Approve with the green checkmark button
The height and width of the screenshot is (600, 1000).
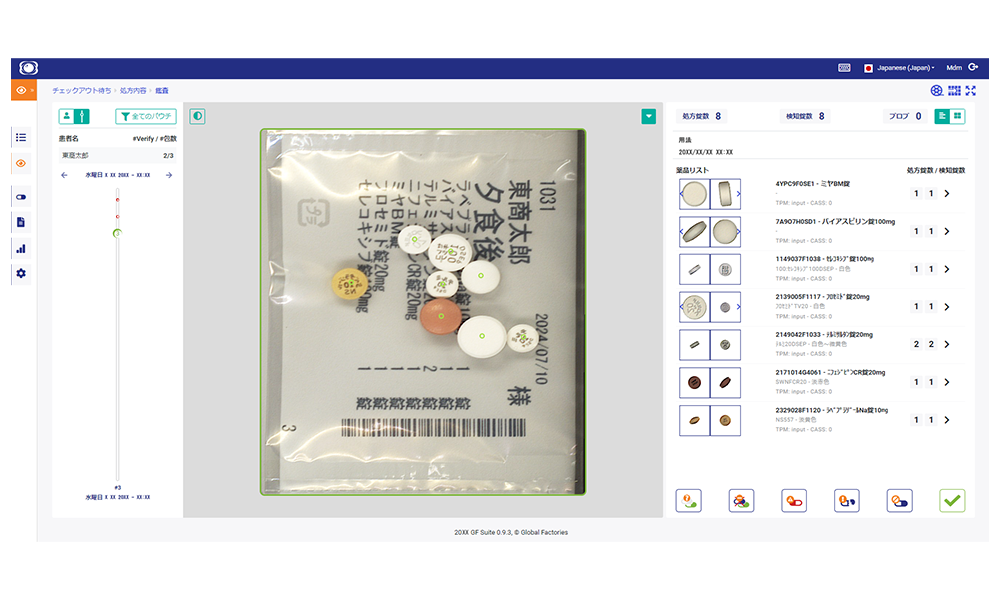coord(952,501)
